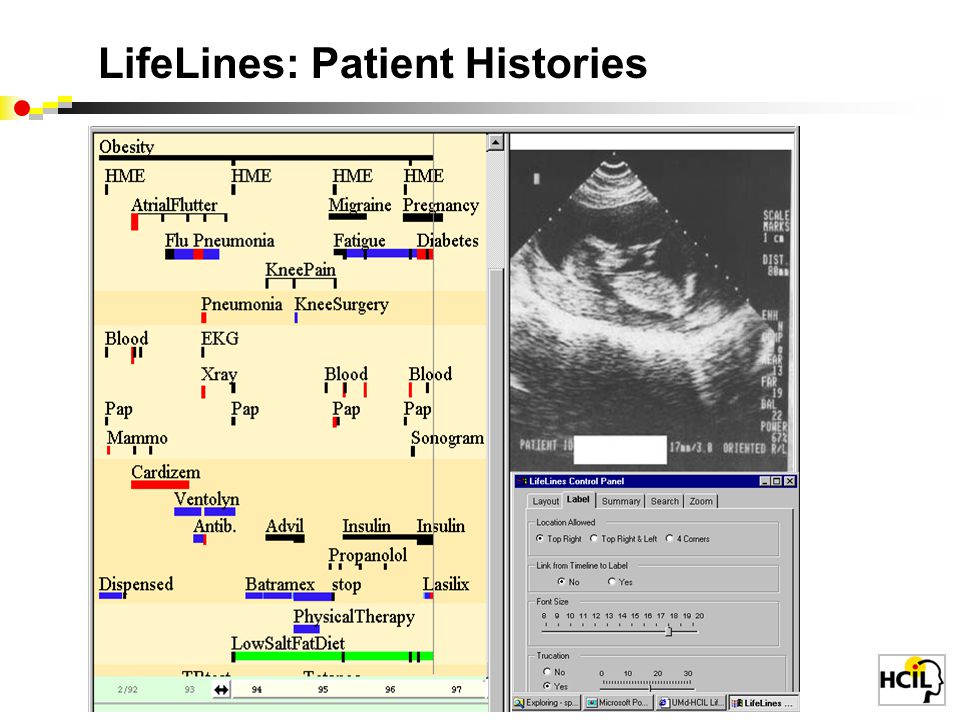Click the Diabetes event label
The image size is (960, 720).
(448, 241)
